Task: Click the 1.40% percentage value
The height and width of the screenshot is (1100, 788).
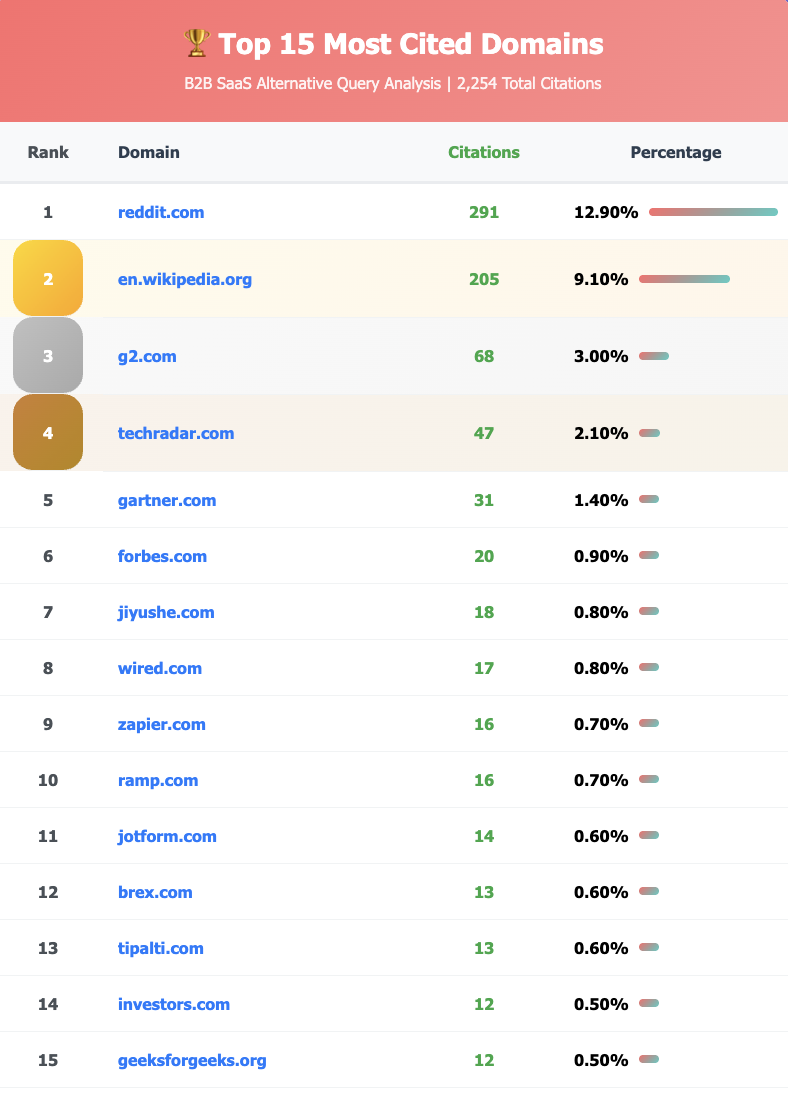Action: 601,500
